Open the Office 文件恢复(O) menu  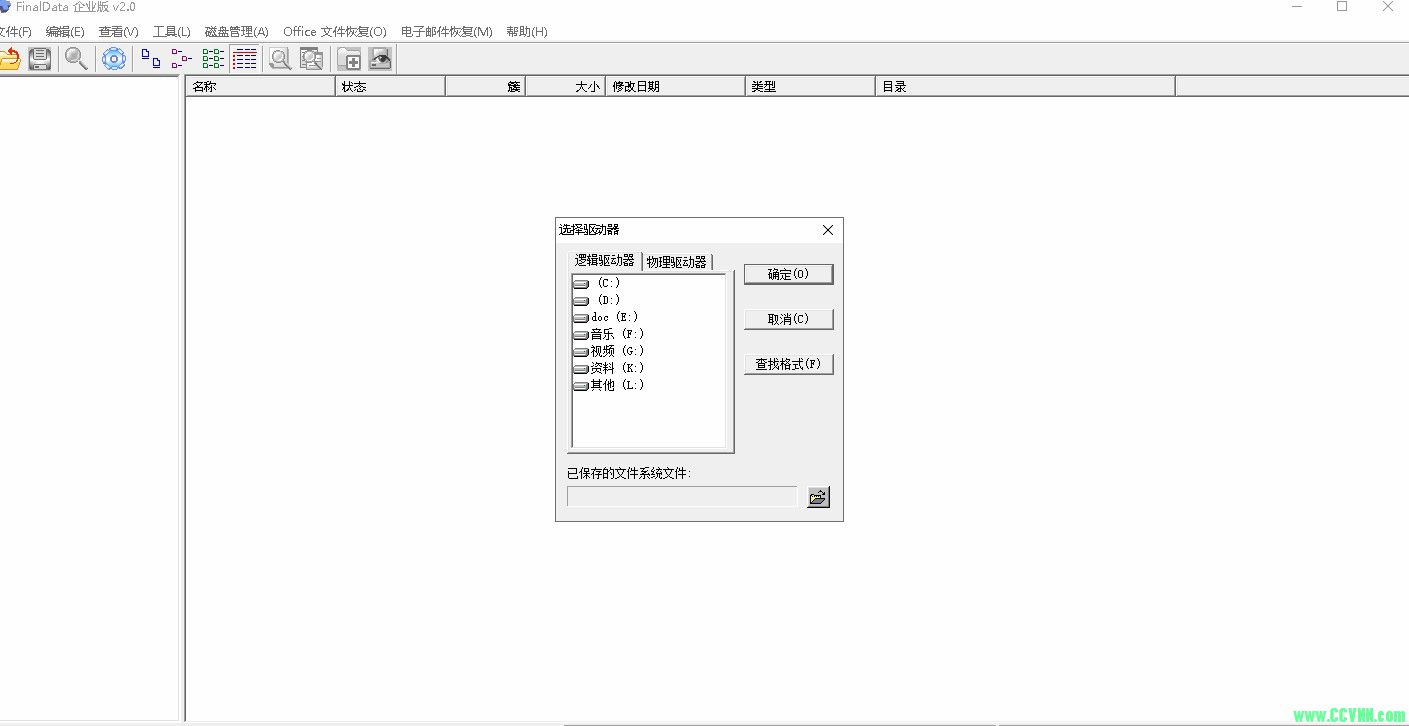coord(335,32)
